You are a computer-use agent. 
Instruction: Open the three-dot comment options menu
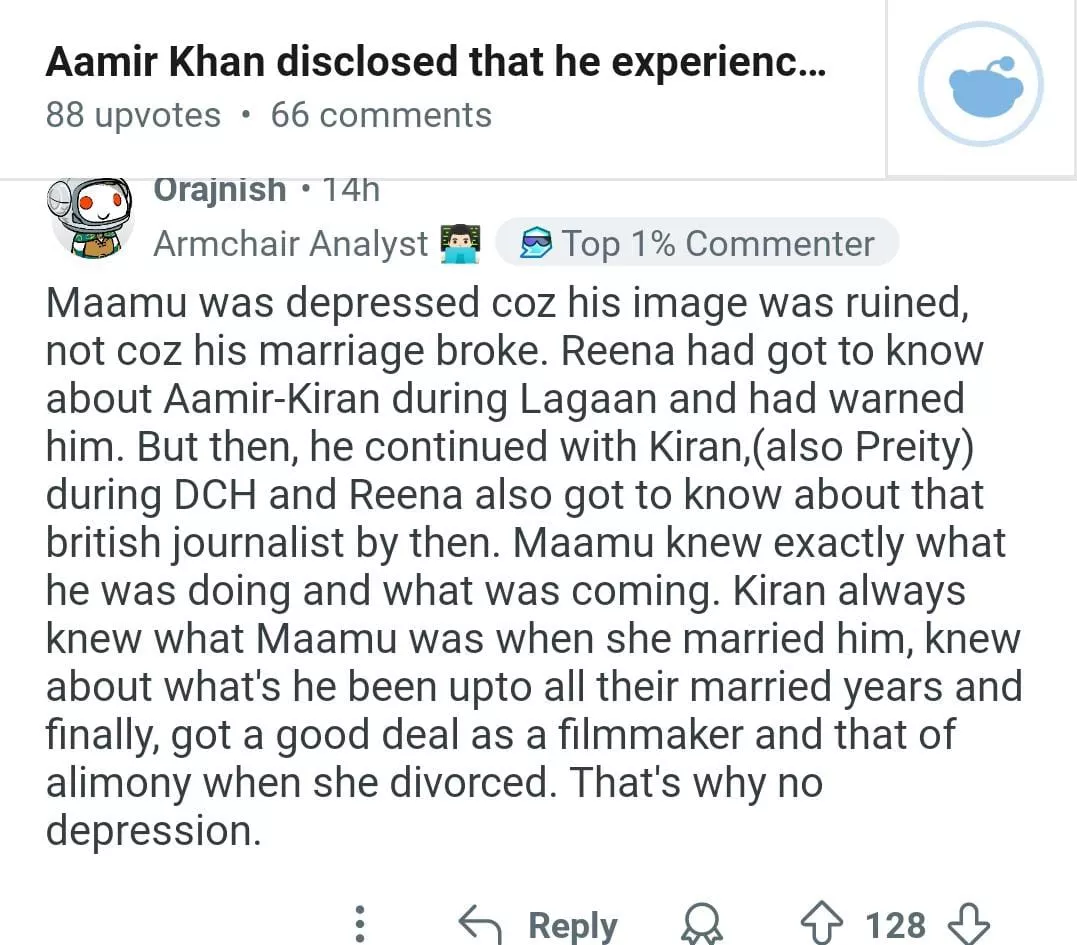(x=361, y=924)
